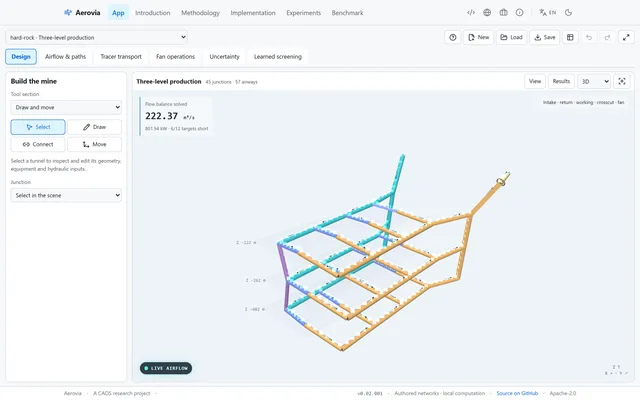Click the Aerovia logo icon
640x400 pixels.
coord(68,13)
